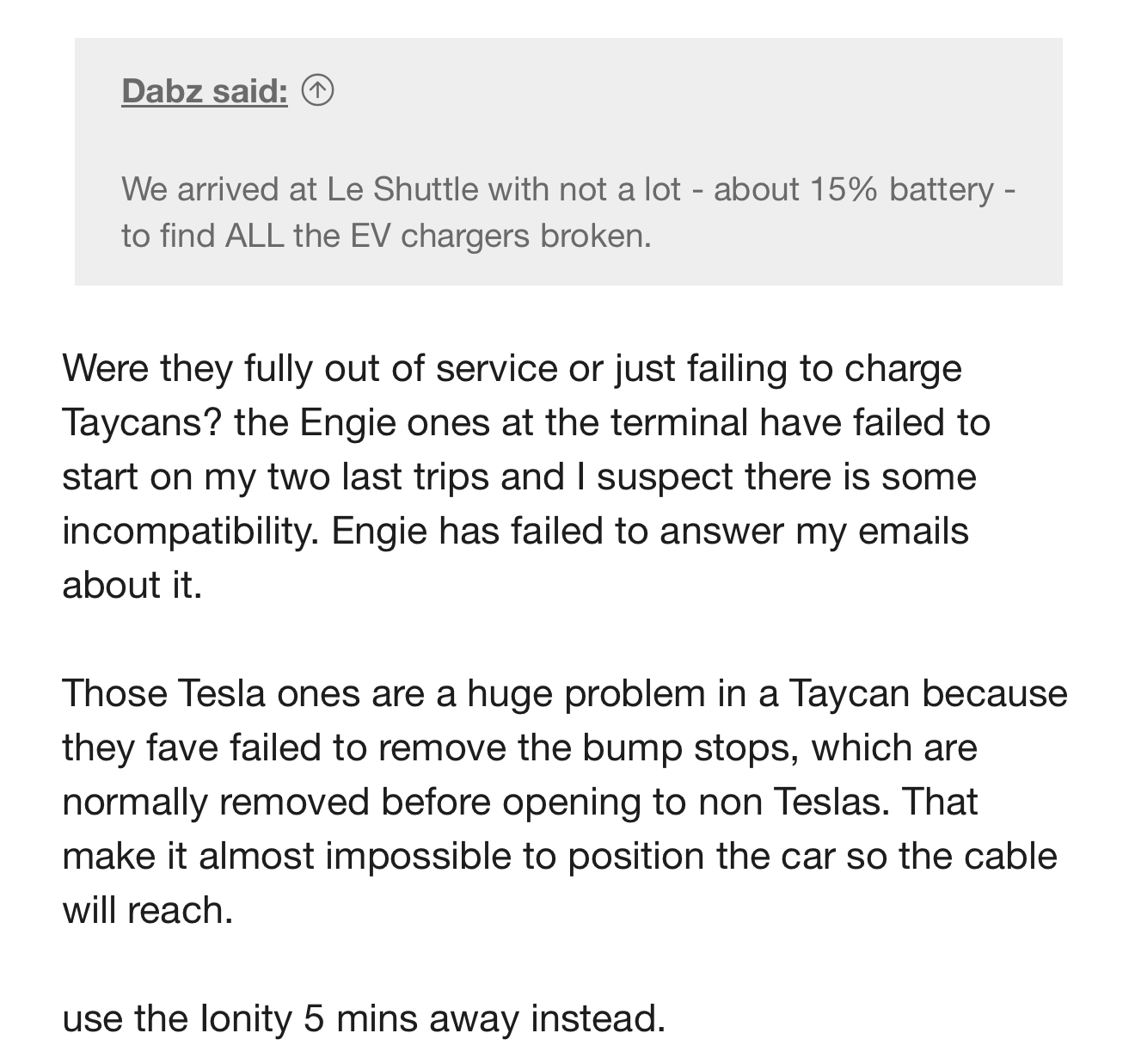Follow the 'Dabz said:' link
The image size is (1135, 1064).
205,90
